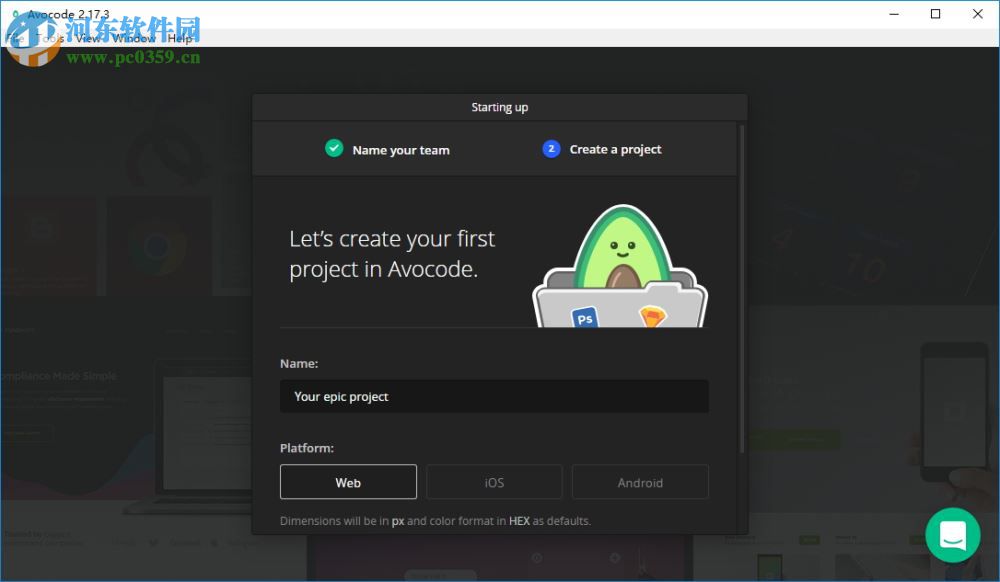Open the Window menu

pos(133,38)
